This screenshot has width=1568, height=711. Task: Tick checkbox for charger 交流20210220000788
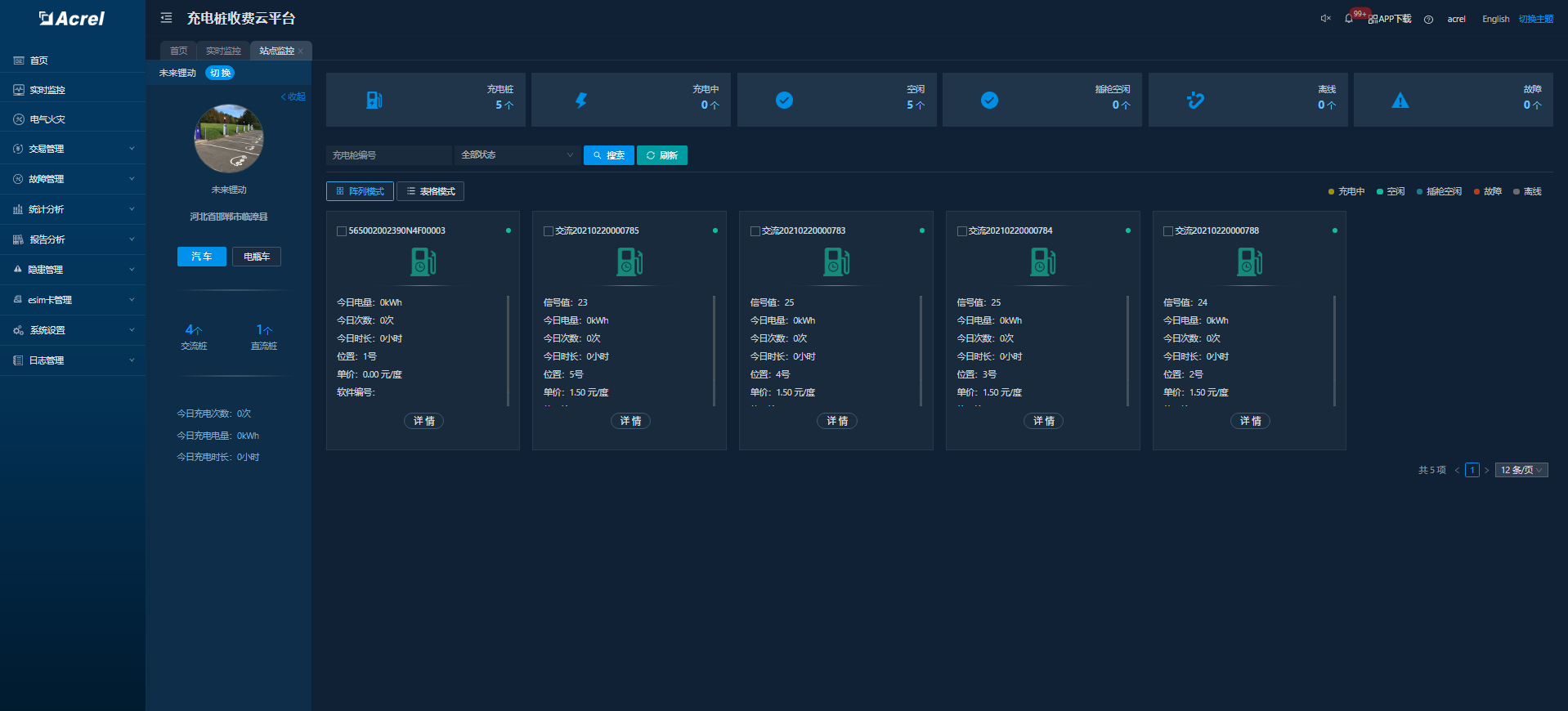tap(1168, 231)
